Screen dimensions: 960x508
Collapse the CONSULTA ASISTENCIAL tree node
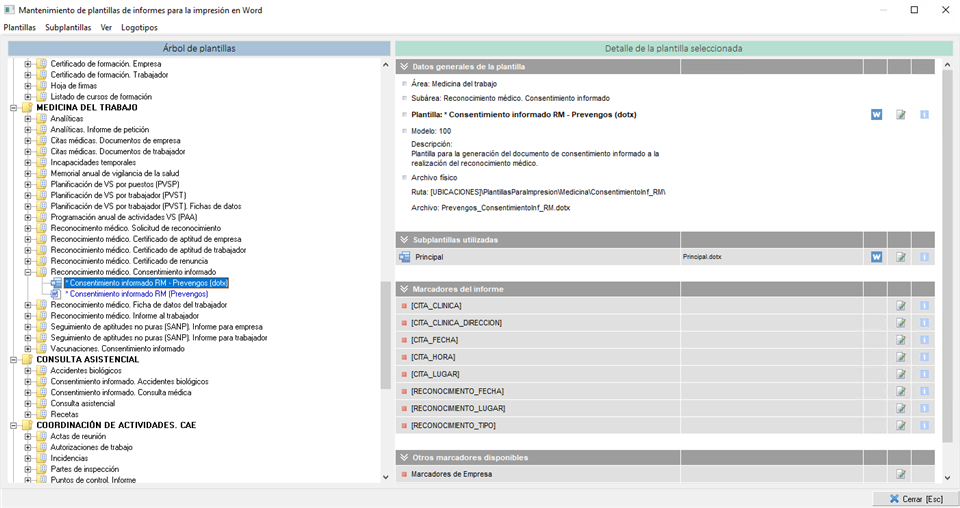click(13, 360)
